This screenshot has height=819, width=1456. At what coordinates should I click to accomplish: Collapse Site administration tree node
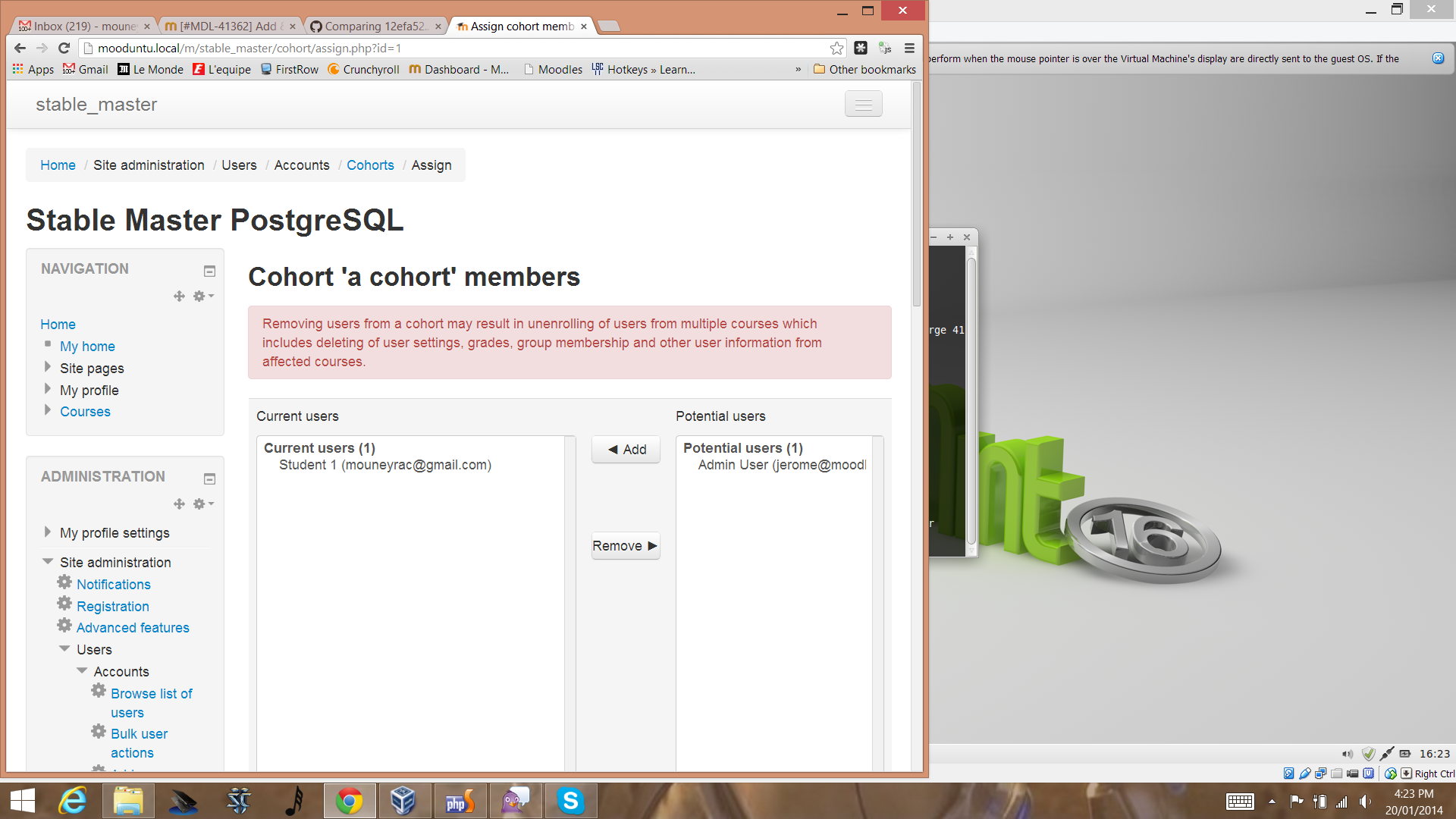[48, 561]
